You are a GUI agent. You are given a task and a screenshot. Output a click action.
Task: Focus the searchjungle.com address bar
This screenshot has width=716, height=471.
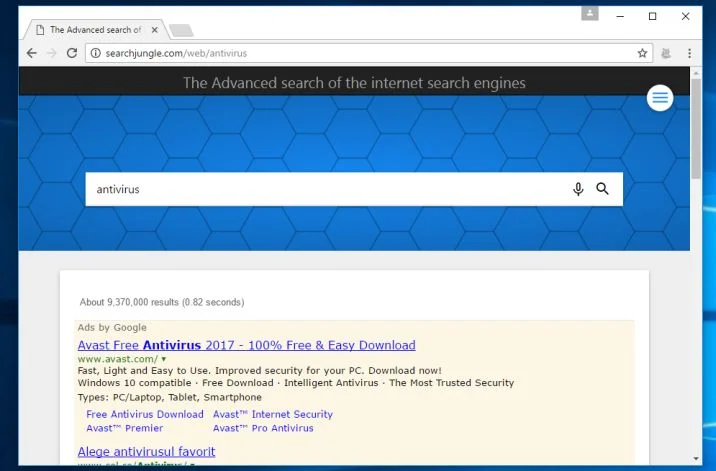tap(369, 53)
